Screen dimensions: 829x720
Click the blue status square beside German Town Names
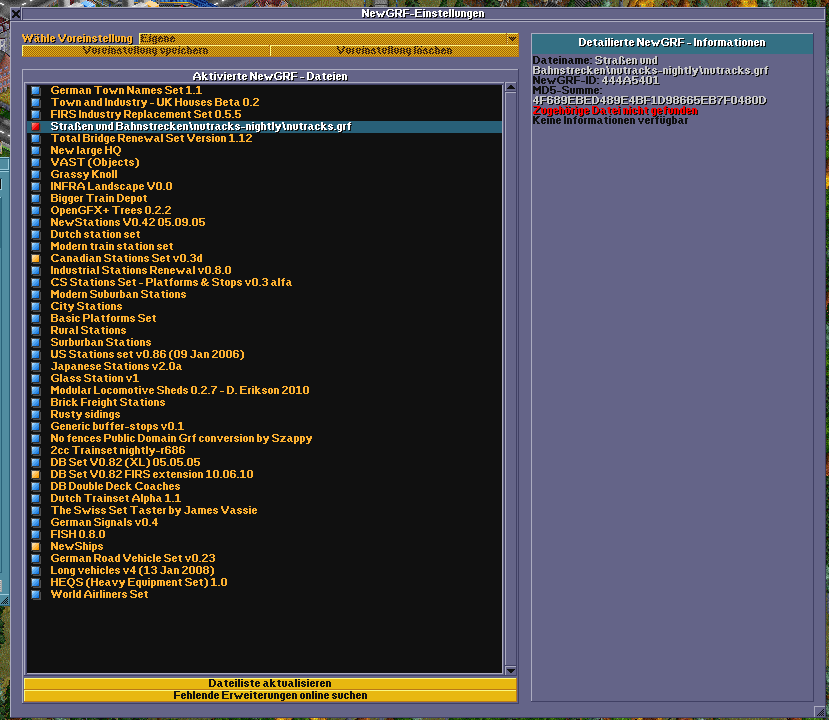tap(36, 91)
